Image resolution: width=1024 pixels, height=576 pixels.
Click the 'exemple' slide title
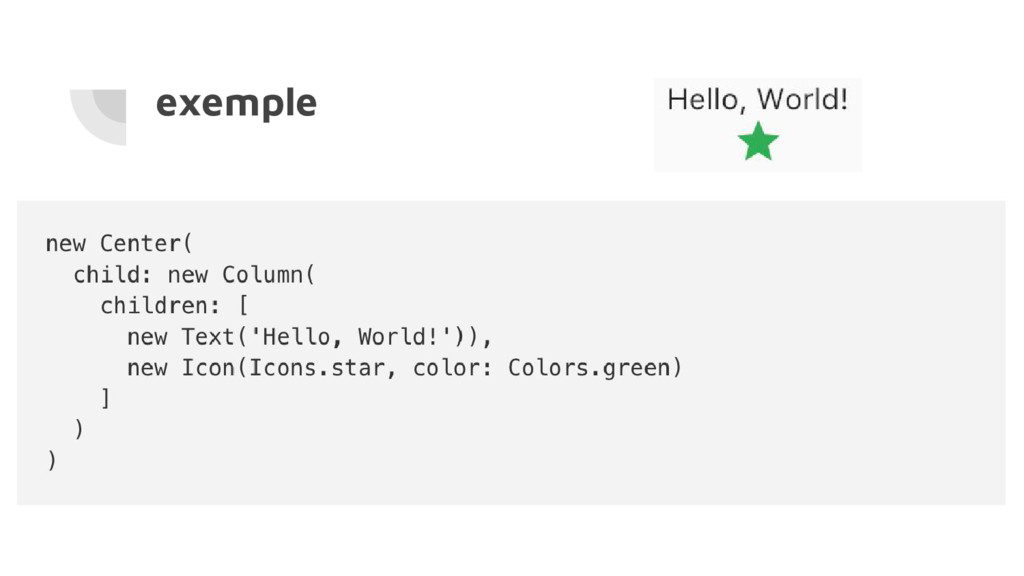[236, 102]
